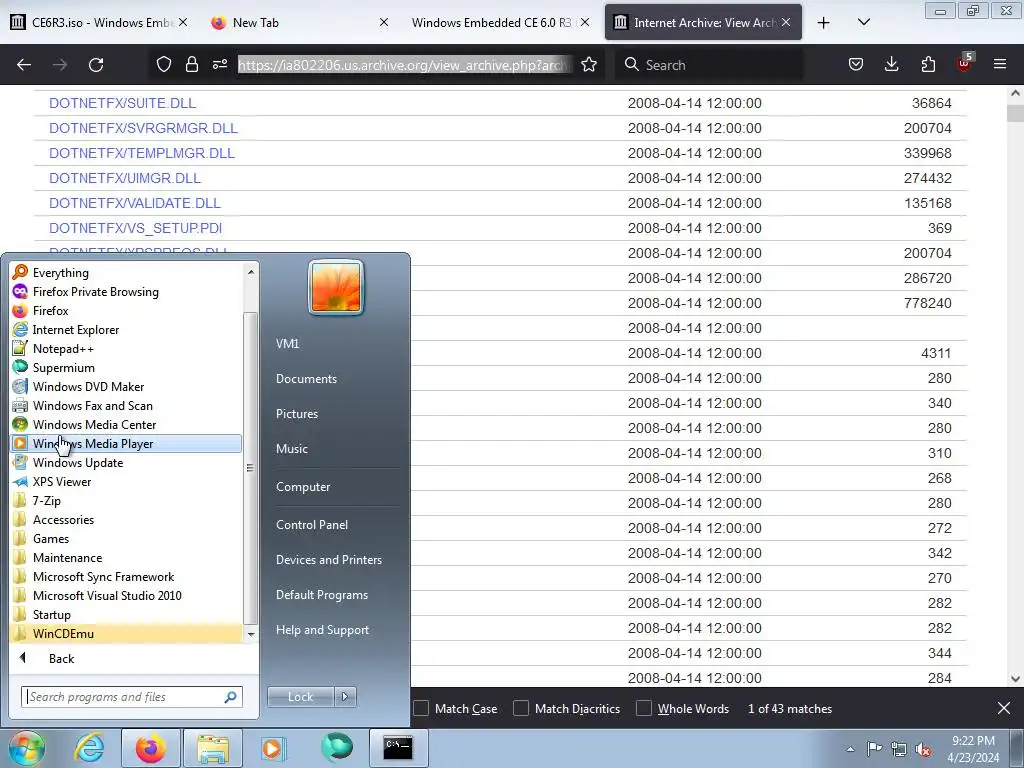Open the DOTNETFX/SVRGRMGR.DLL link
This screenshot has width=1024, height=768.
pos(143,128)
